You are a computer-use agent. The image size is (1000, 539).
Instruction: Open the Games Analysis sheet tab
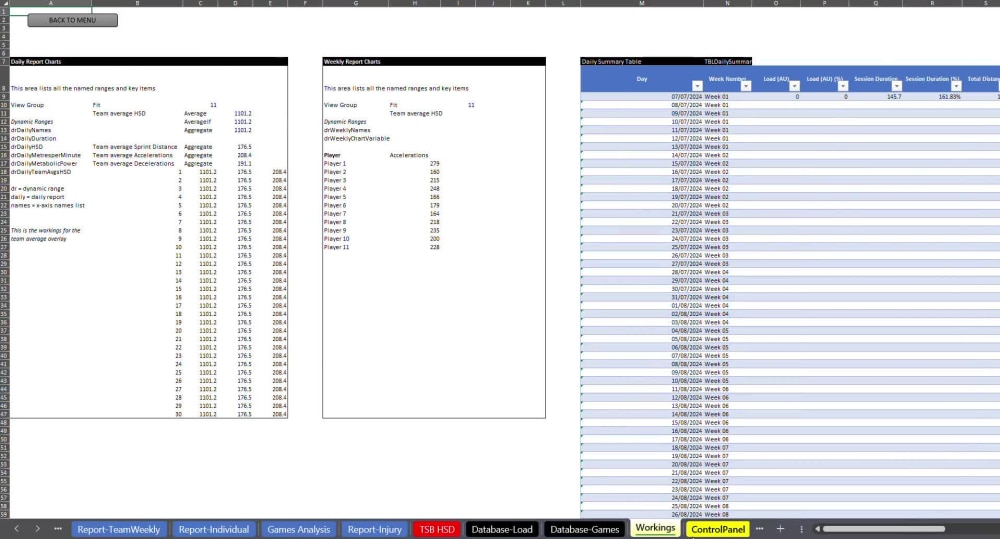click(x=298, y=529)
